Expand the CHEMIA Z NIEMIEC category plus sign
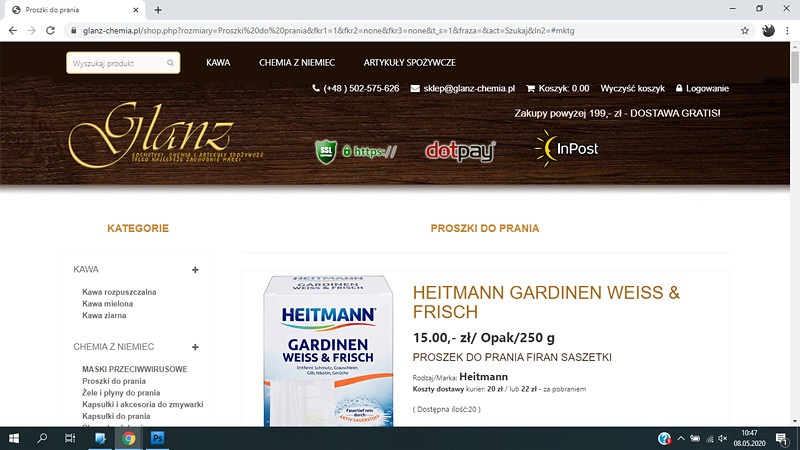 [195, 347]
